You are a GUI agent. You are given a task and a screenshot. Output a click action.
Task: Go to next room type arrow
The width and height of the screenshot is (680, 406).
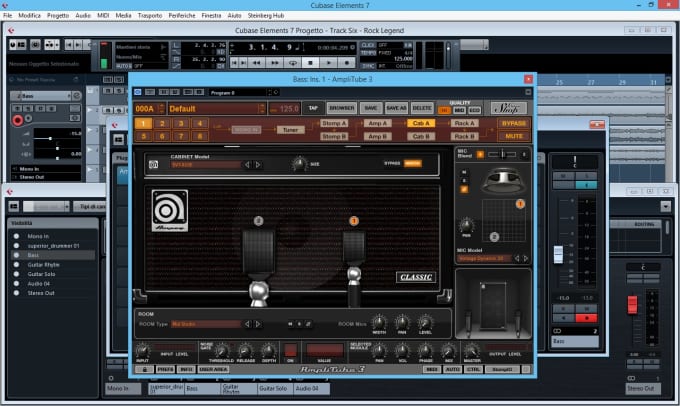pos(258,324)
